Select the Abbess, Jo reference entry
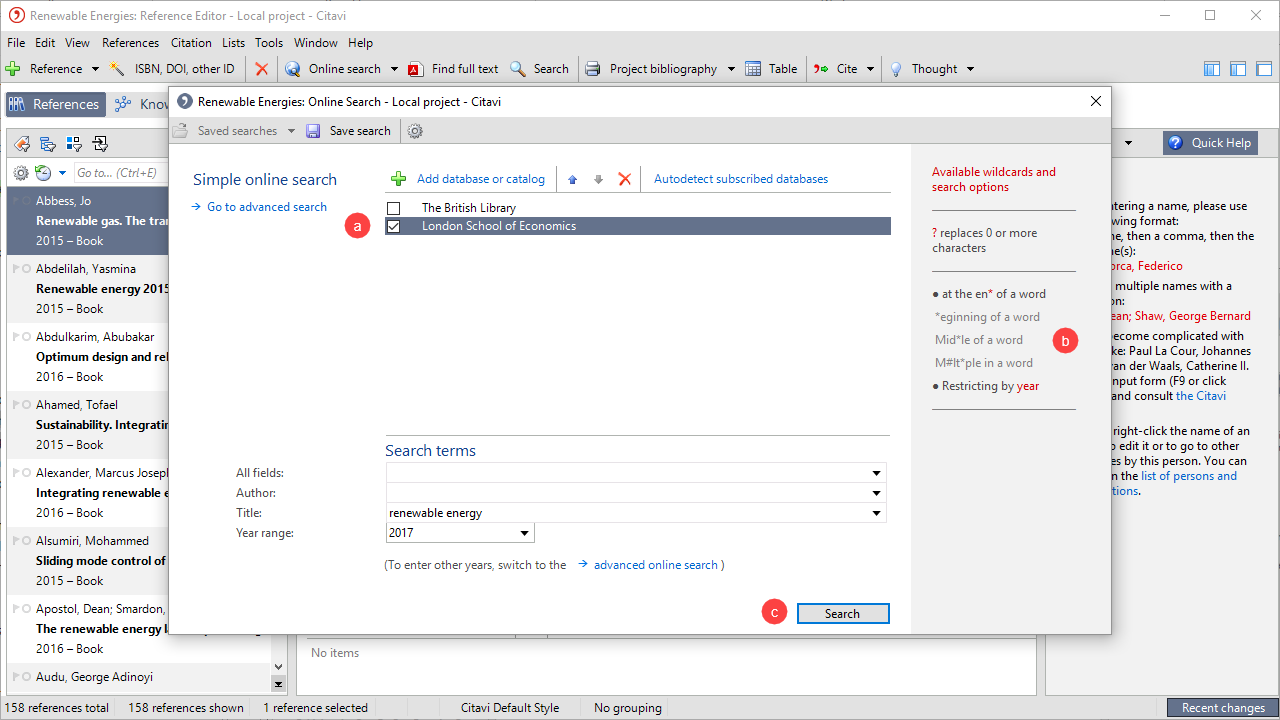Image resolution: width=1280 pixels, height=720 pixels. click(87, 219)
